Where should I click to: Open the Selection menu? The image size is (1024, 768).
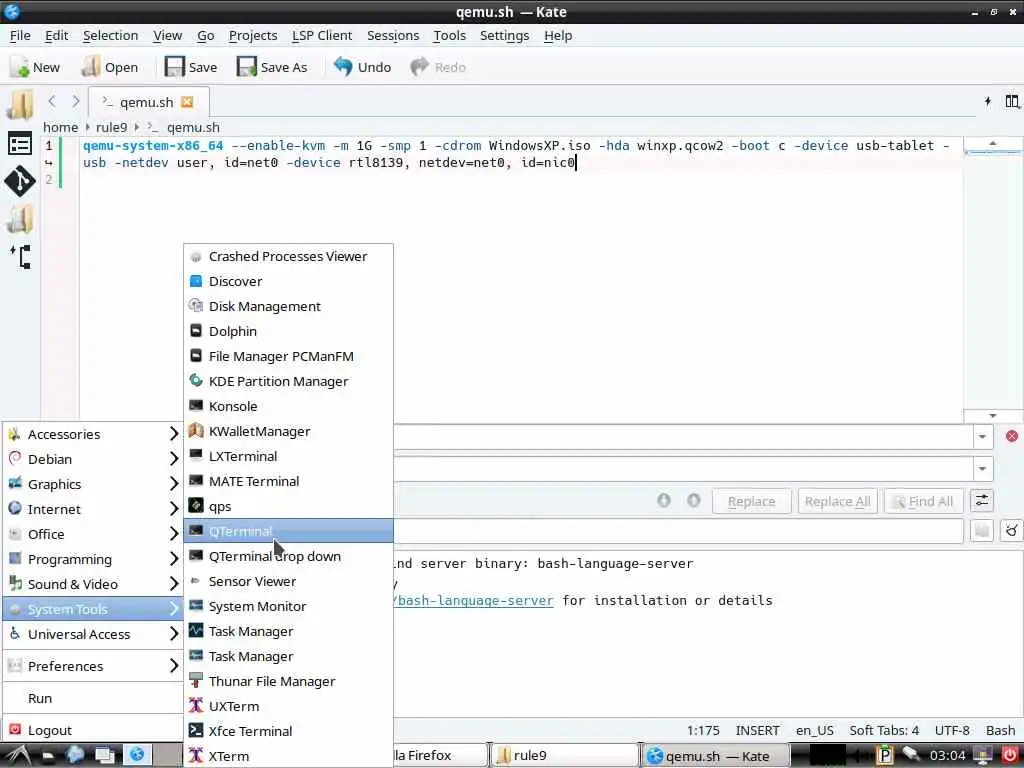(x=110, y=35)
